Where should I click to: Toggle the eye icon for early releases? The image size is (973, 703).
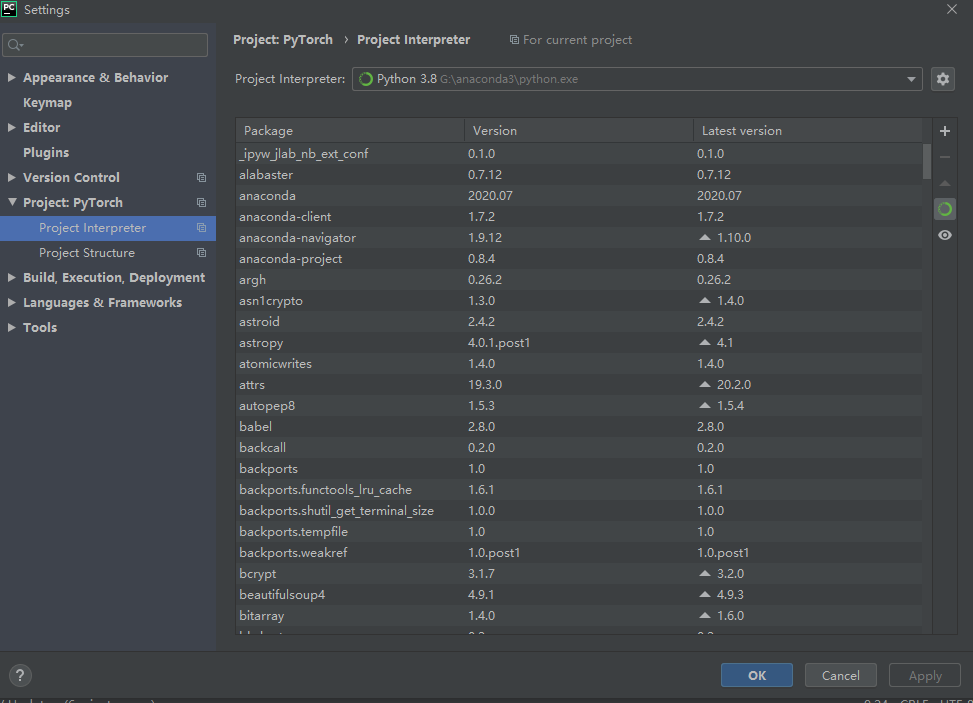point(944,235)
